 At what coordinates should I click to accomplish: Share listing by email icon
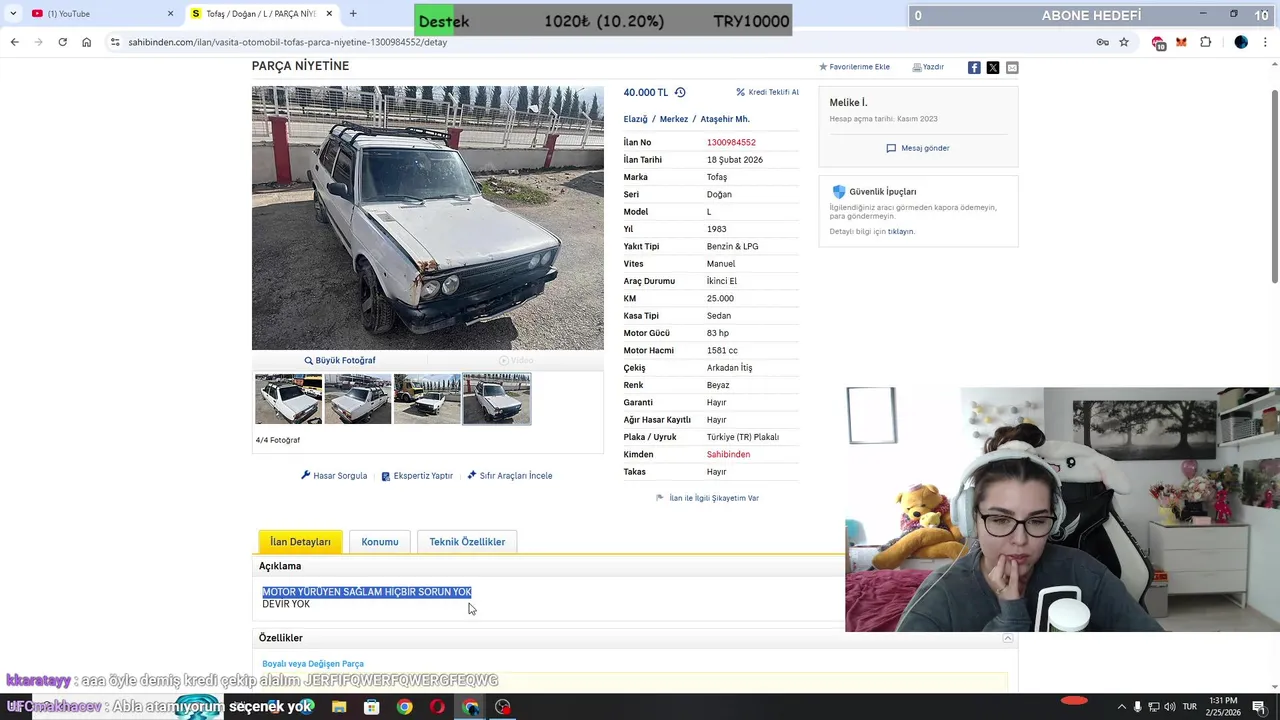point(1012,67)
